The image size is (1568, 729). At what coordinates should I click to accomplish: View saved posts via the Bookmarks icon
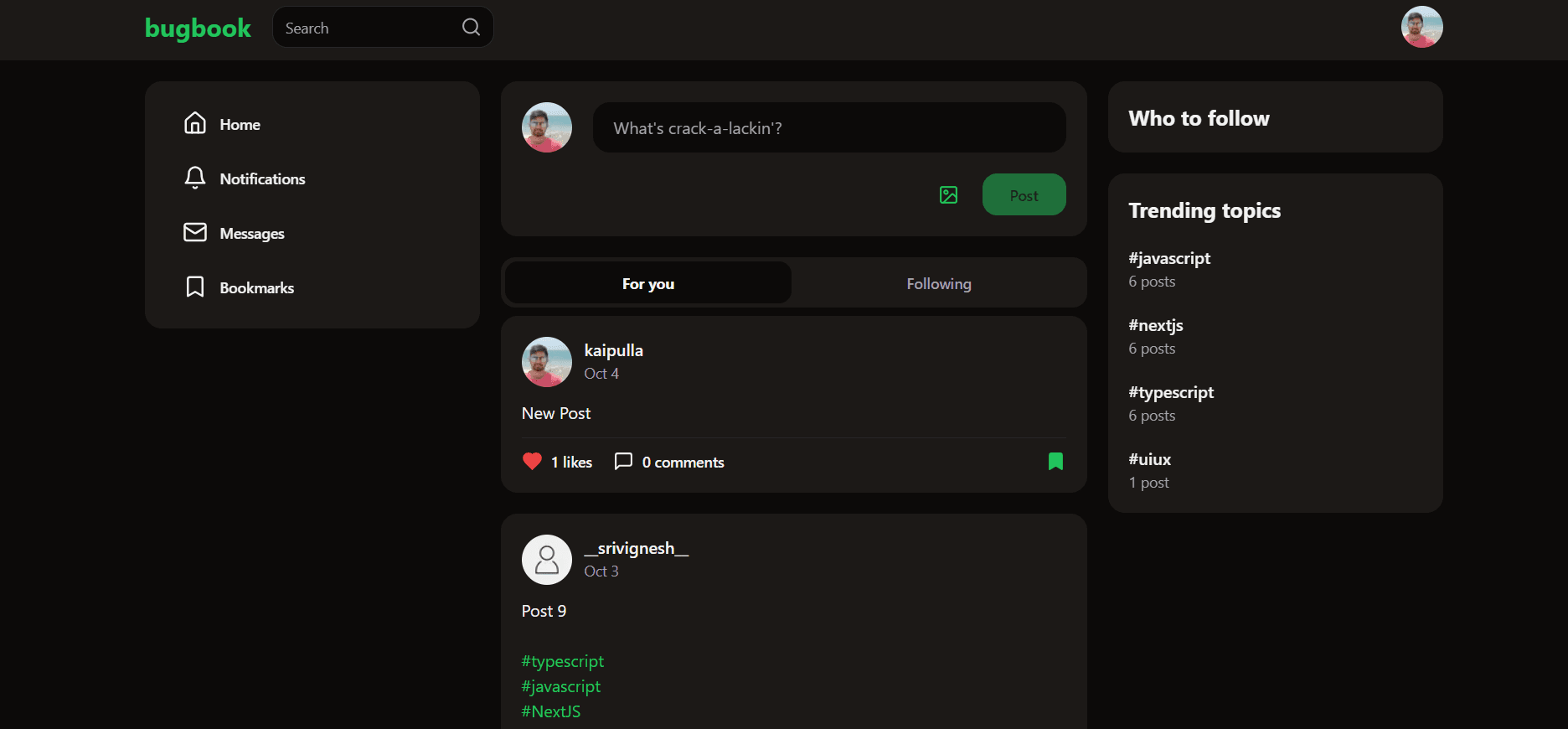point(195,287)
